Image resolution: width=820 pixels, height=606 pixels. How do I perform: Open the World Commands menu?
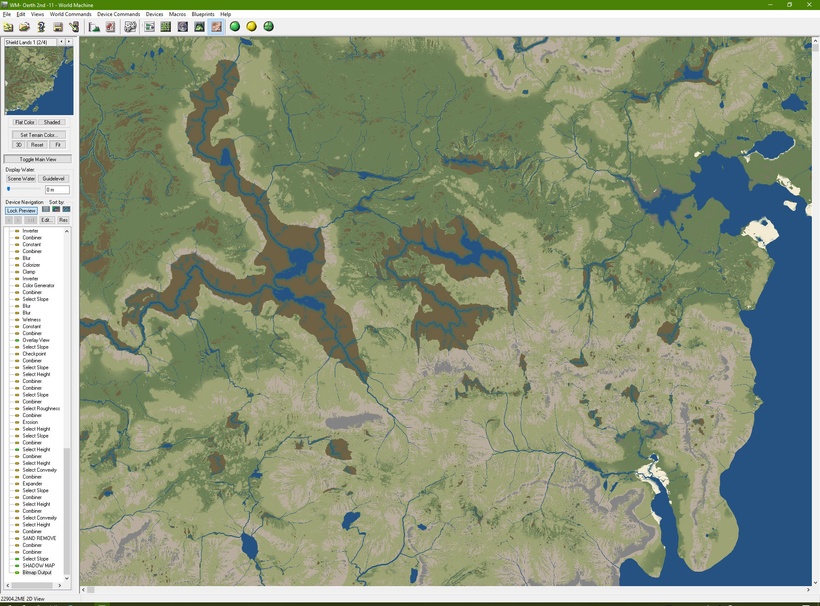[71, 14]
